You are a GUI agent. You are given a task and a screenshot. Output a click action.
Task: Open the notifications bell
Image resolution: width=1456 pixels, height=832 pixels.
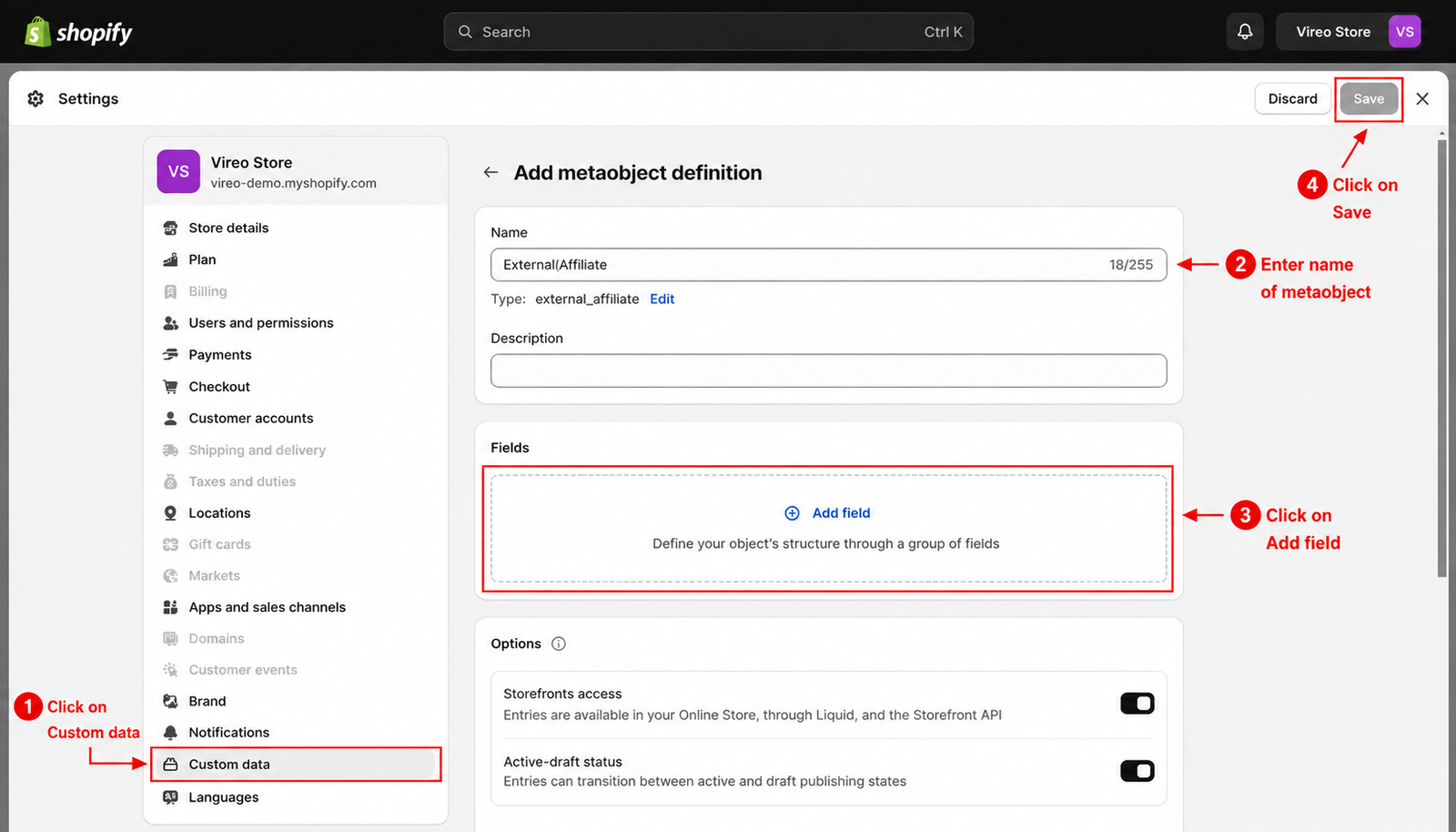click(1245, 32)
